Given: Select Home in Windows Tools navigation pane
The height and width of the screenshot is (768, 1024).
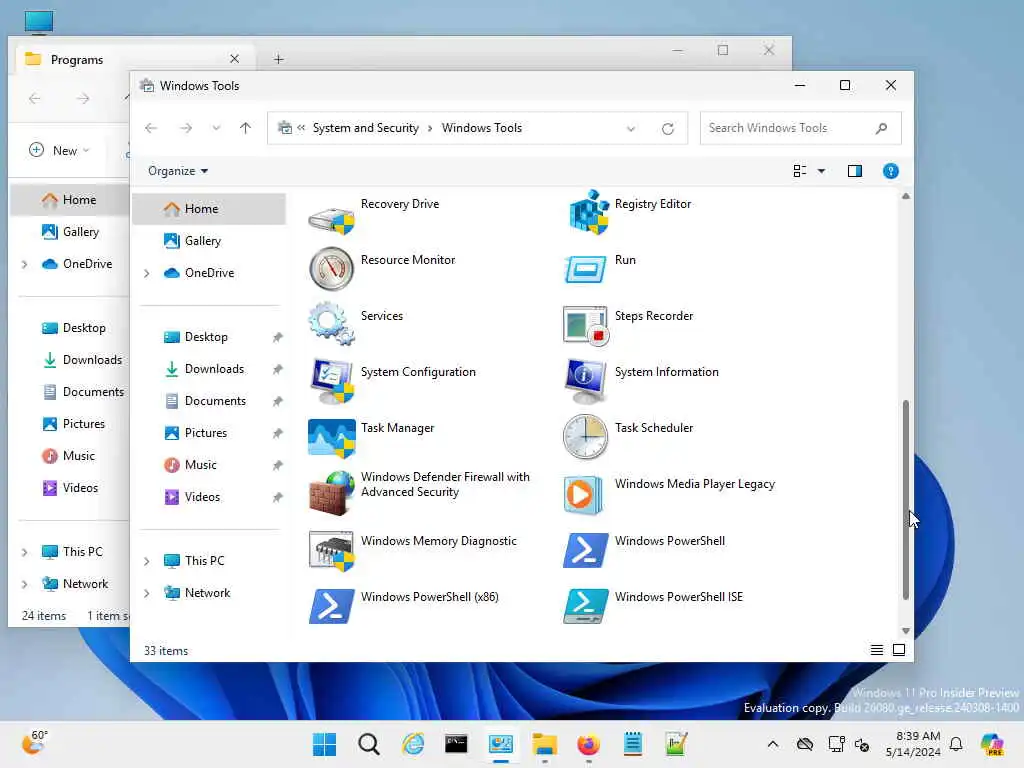Looking at the screenshot, I should tap(209, 209).
